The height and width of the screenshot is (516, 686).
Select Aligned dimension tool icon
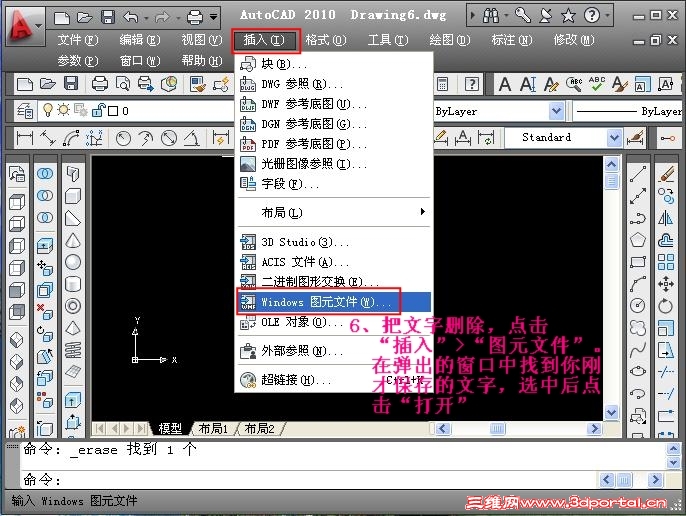point(48,138)
